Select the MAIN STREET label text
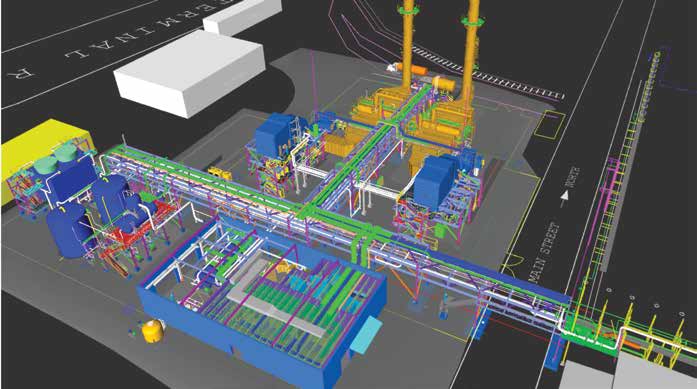The image size is (697, 389). [x=543, y=253]
